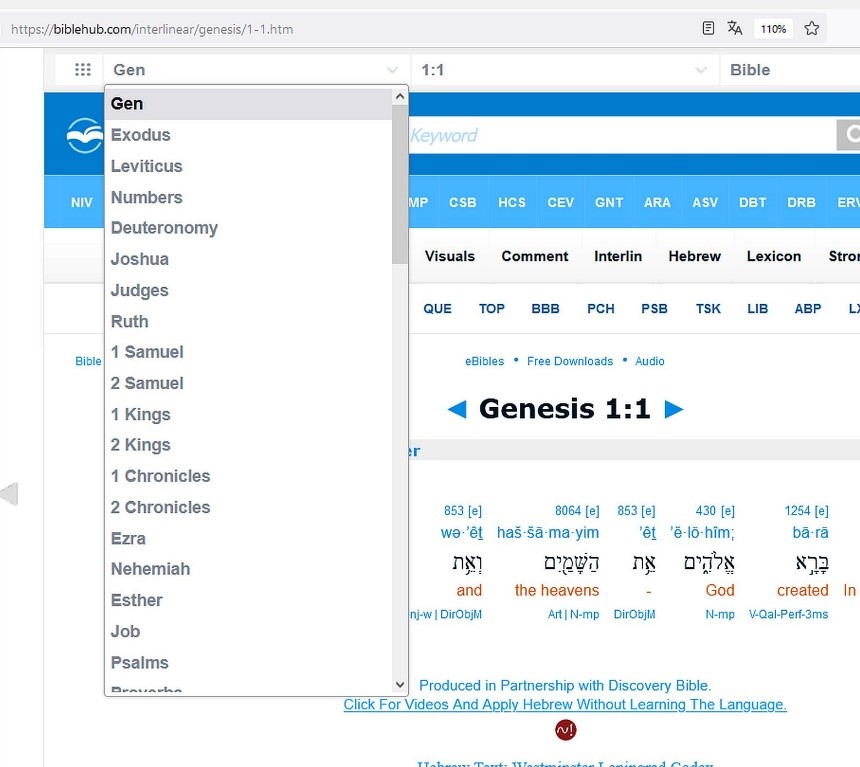Switch to the Interlin tab
860x767 pixels.
click(x=618, y=256)
